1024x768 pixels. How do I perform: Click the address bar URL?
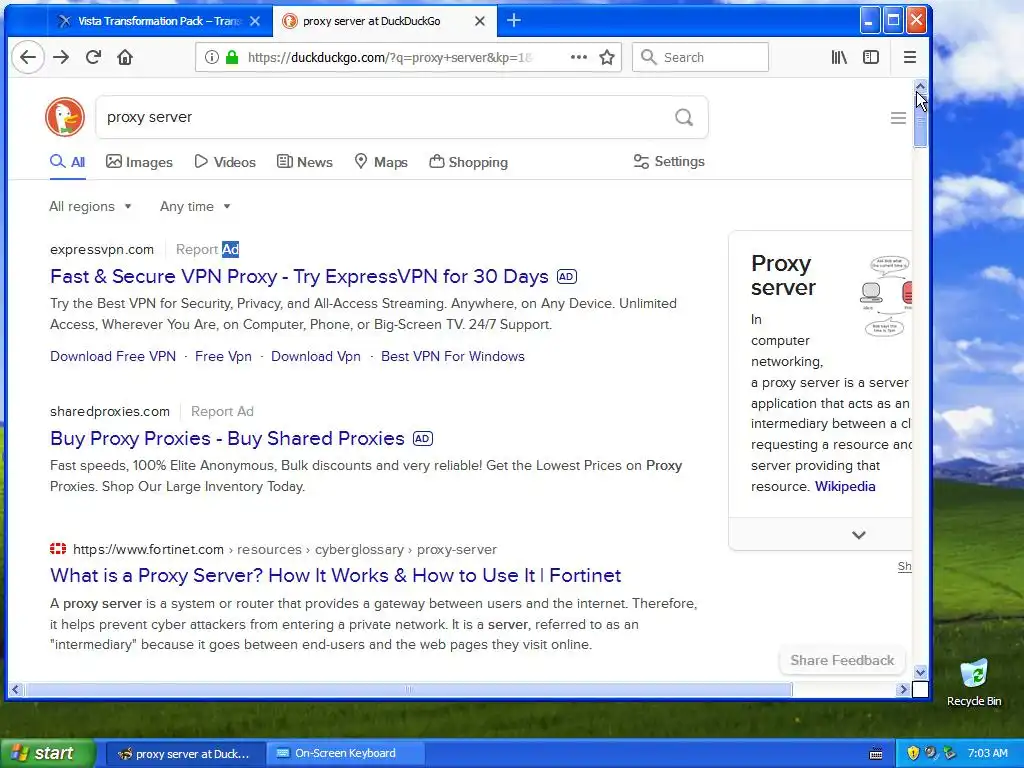coord(389,57)
